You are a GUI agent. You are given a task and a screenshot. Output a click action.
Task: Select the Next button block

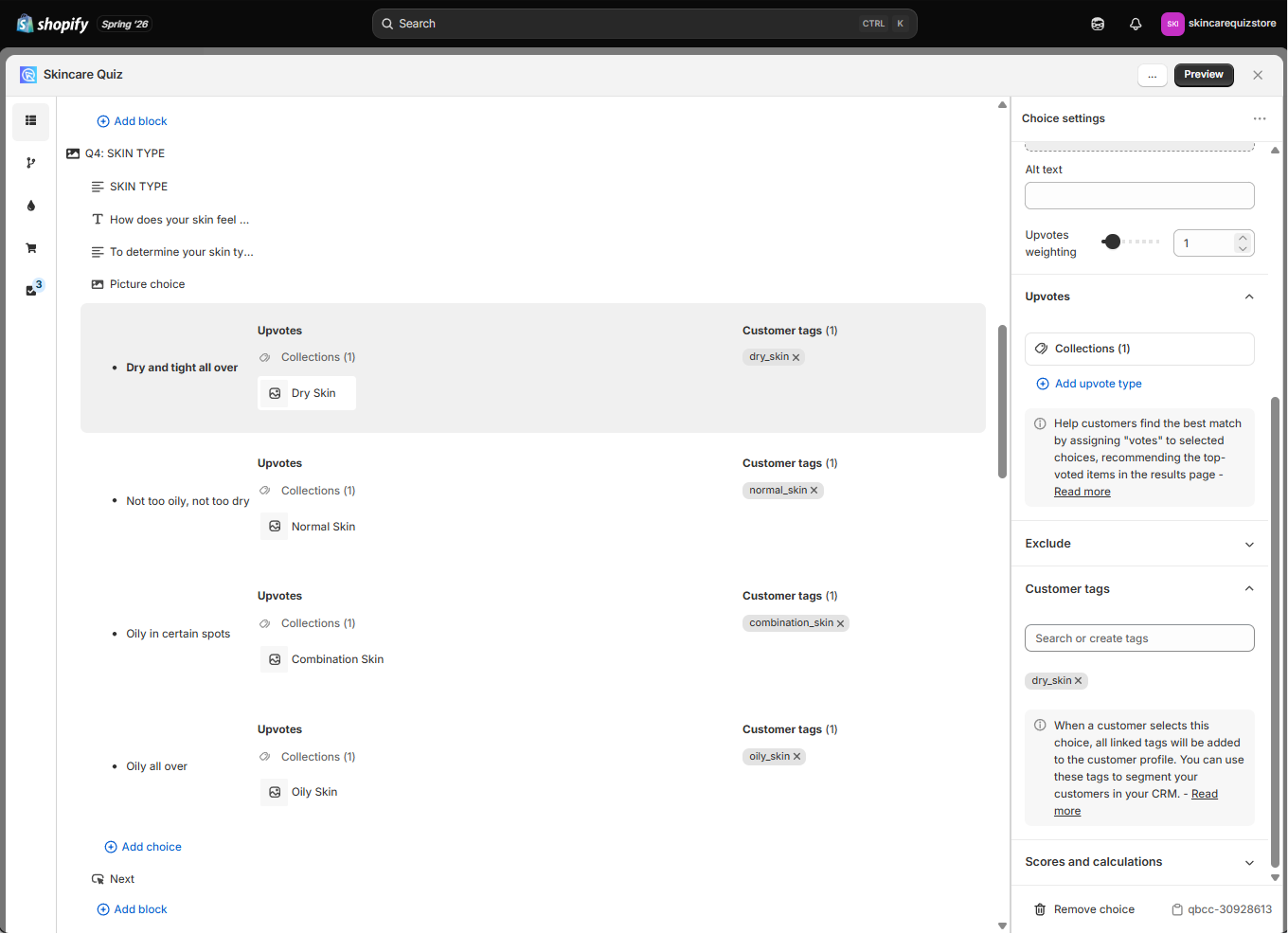114,879
